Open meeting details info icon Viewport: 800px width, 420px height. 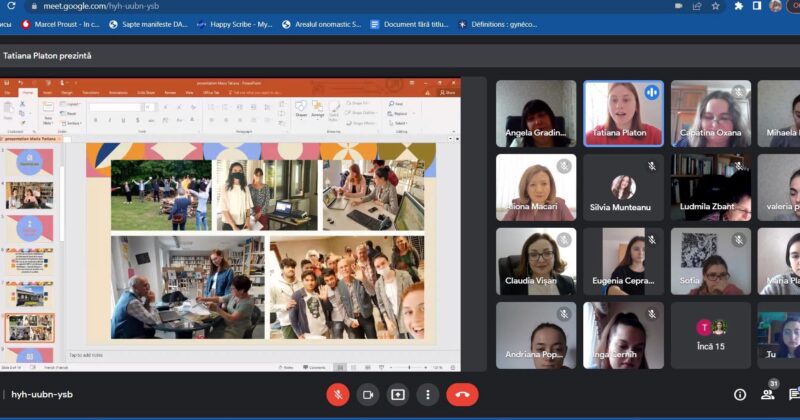pyautogui.click(x=740, y=394)
